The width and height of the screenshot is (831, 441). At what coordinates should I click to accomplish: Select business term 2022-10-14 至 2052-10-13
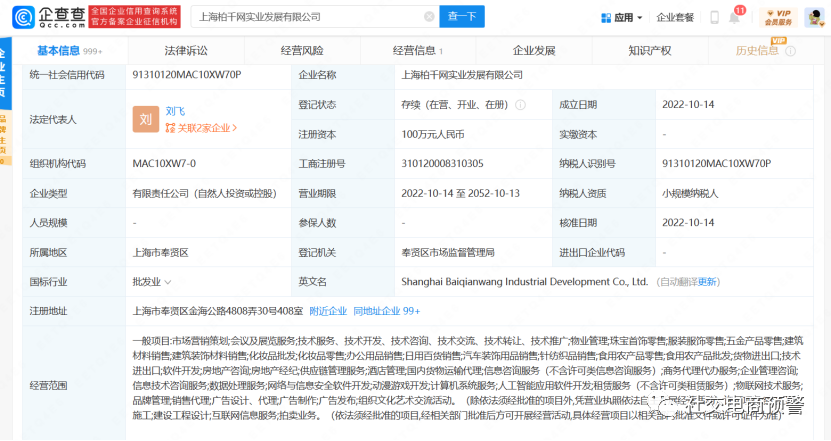460,193
